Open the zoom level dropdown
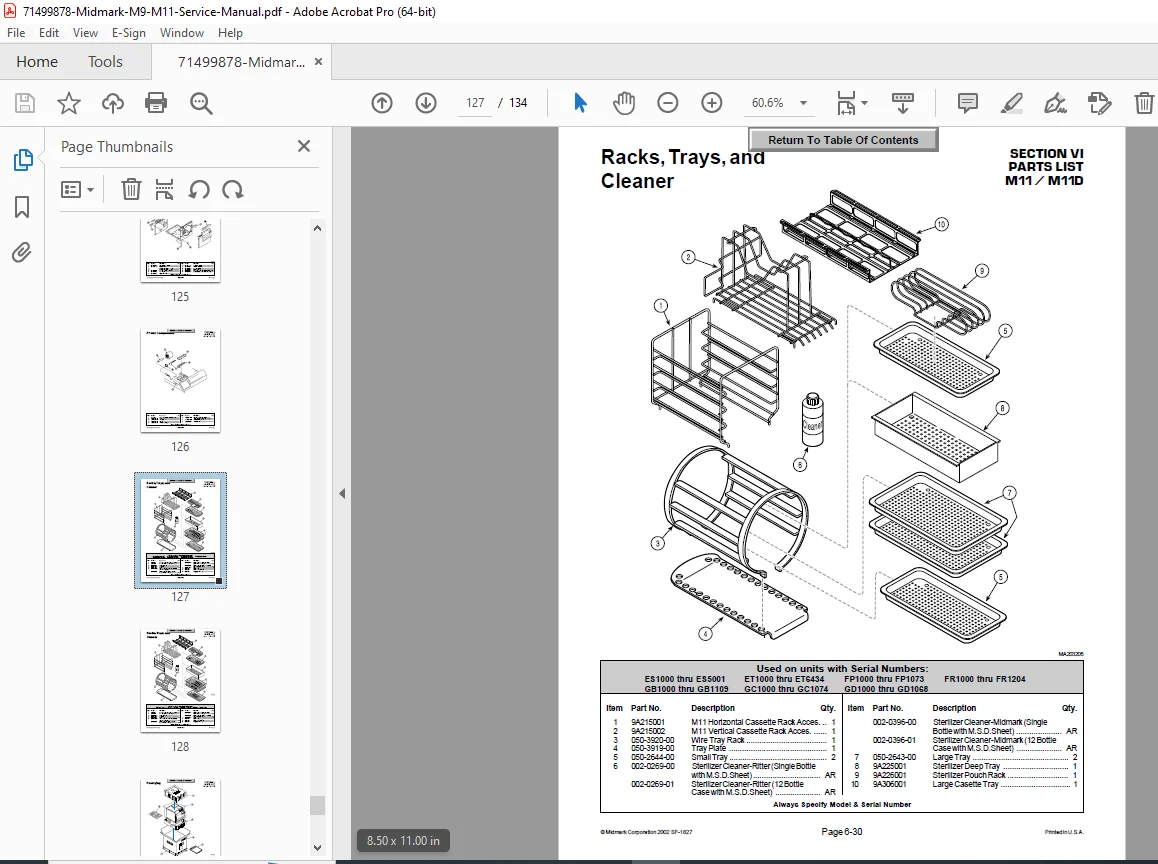 coord(804,103)
